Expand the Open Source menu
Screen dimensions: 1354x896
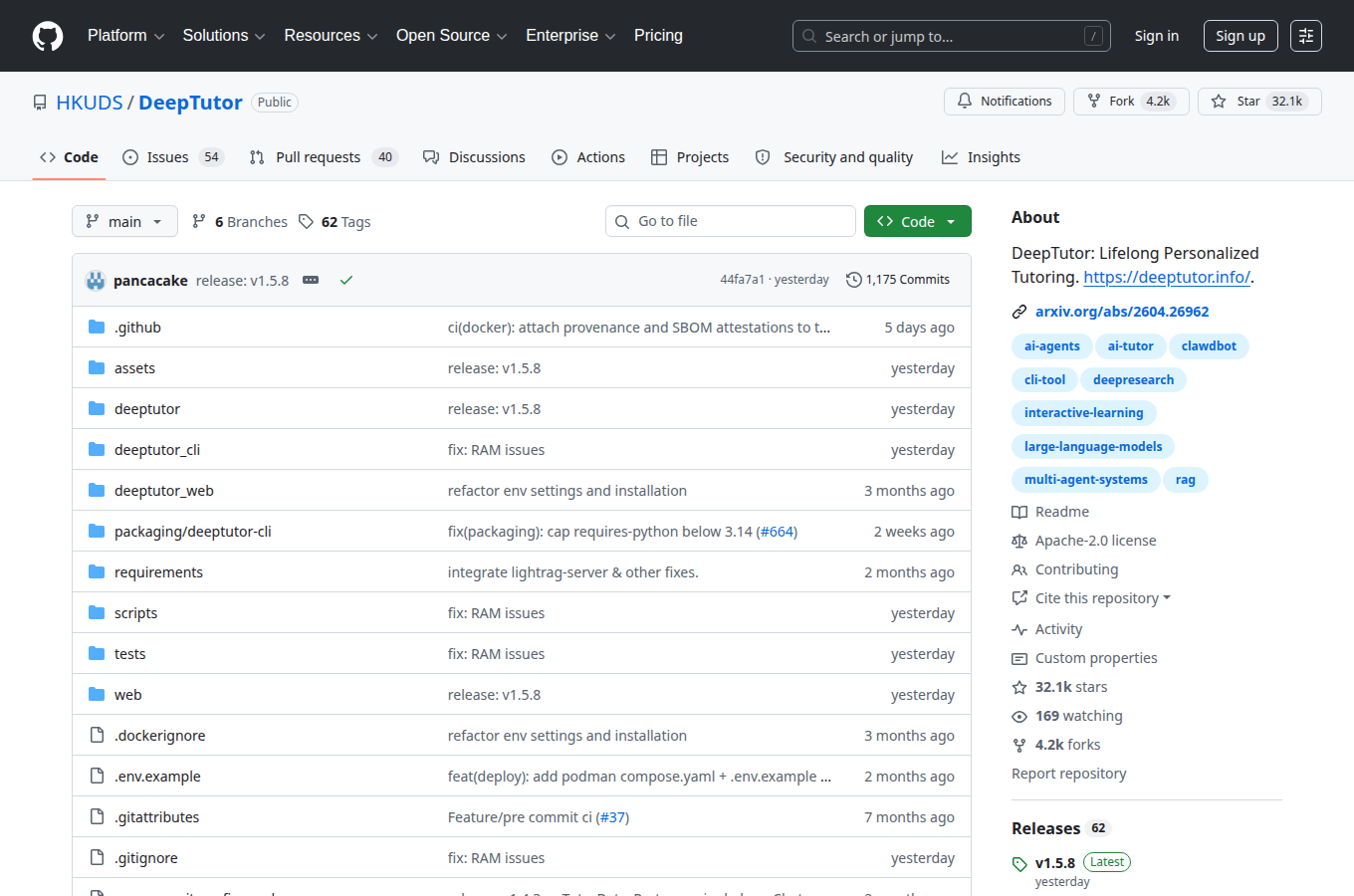click(x=452, y=36)
